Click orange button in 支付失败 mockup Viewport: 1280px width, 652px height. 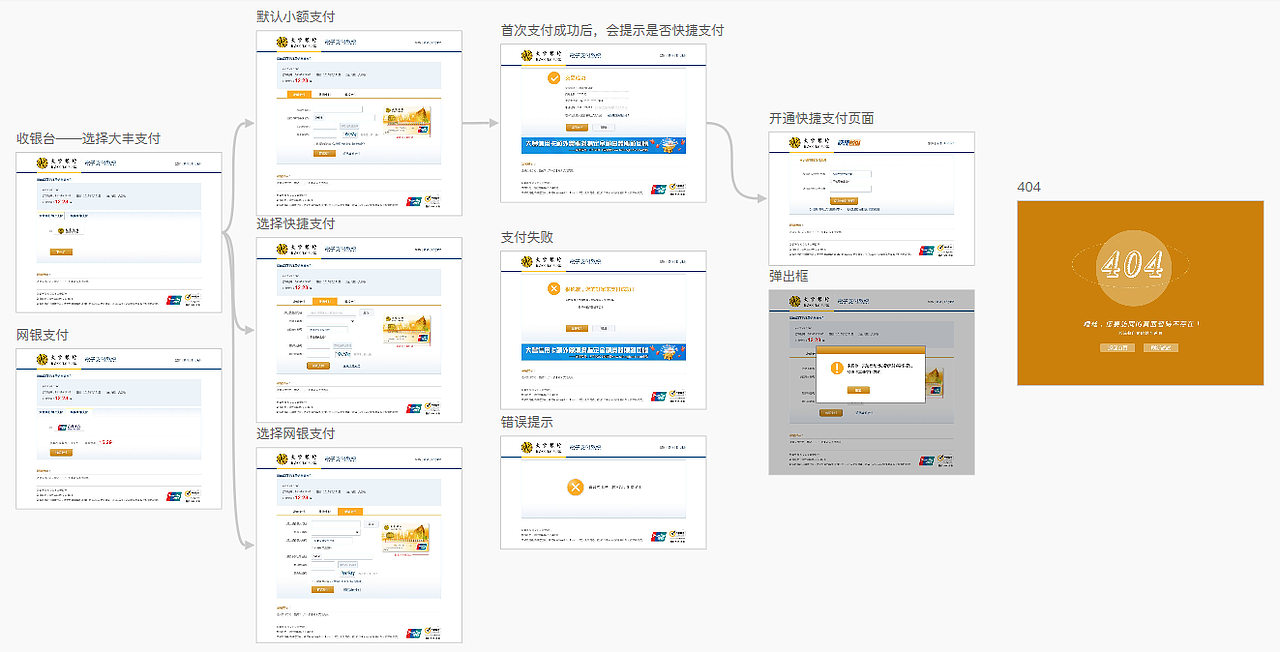[x=578, y=328]
